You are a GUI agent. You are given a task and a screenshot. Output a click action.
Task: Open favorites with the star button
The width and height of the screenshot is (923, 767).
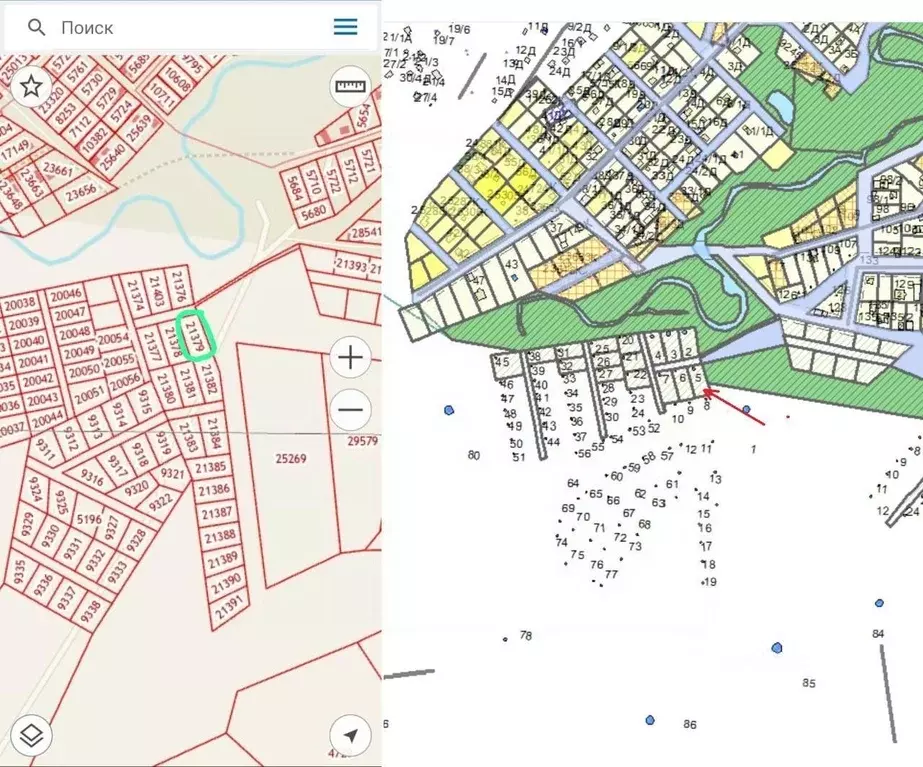(31, 86)
